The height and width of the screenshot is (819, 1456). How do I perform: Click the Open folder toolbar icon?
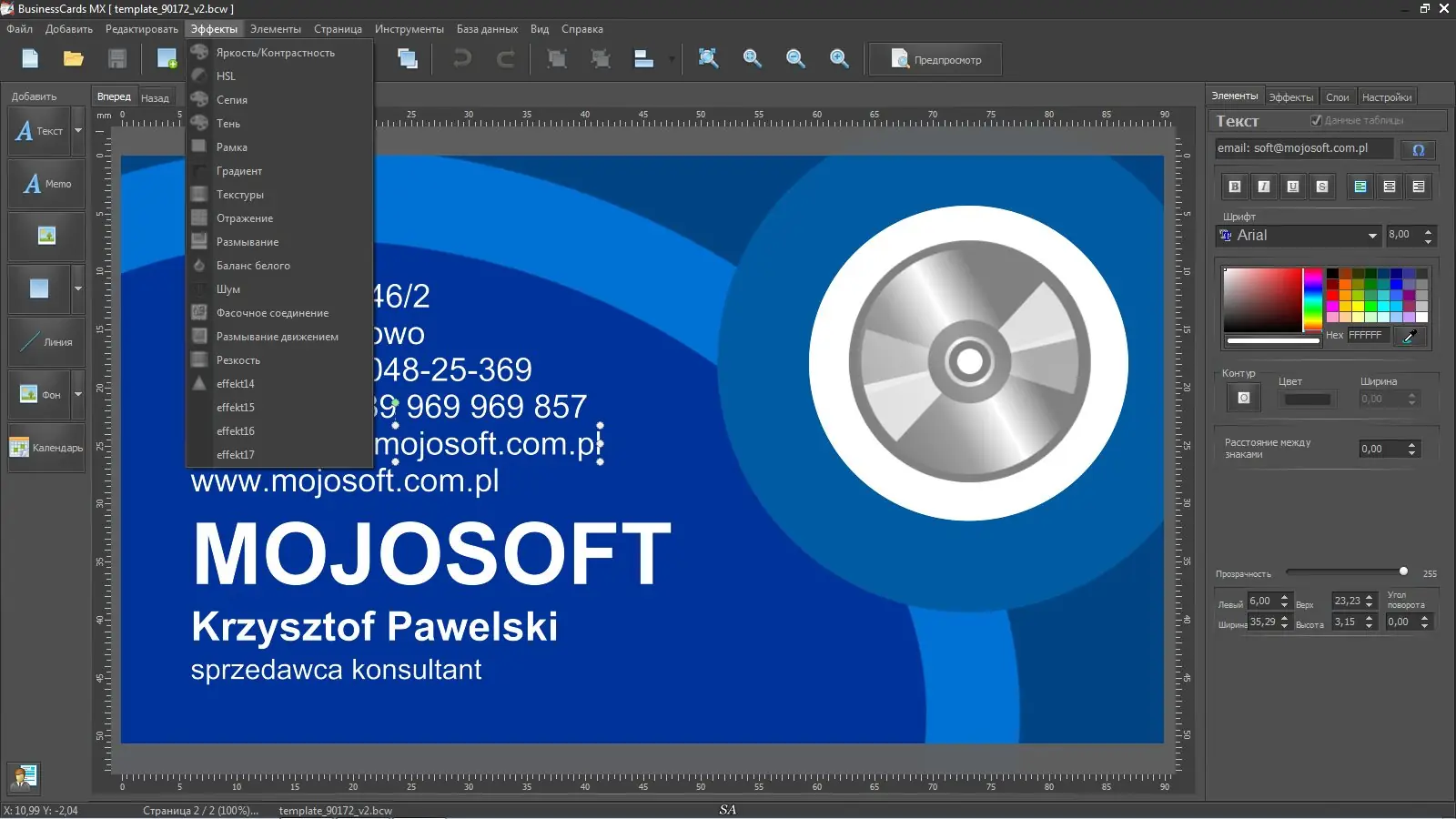pos(74,59)
